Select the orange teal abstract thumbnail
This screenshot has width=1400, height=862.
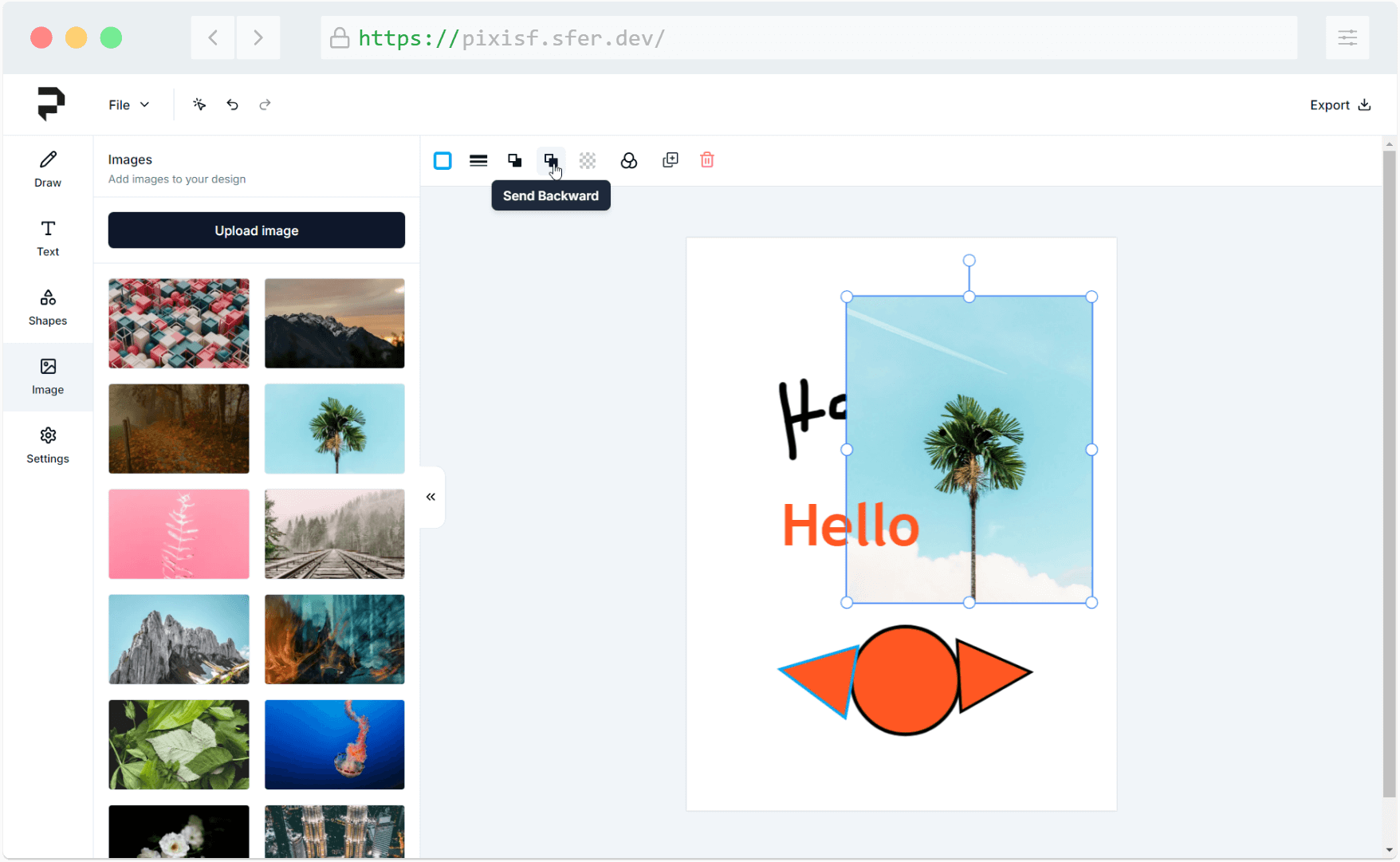pos(335,639)
